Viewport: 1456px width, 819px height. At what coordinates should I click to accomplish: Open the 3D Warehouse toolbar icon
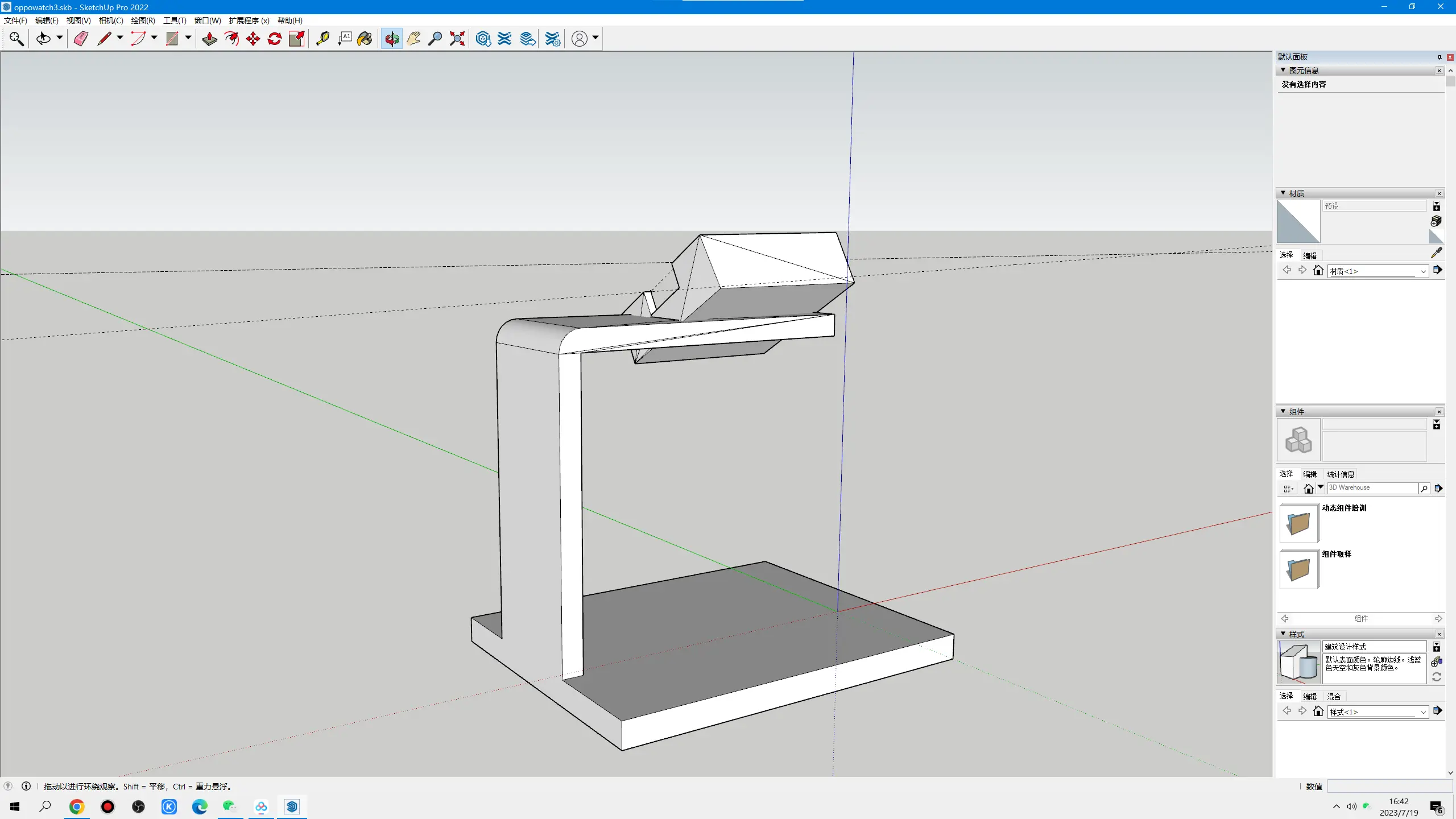coord(483,39)
